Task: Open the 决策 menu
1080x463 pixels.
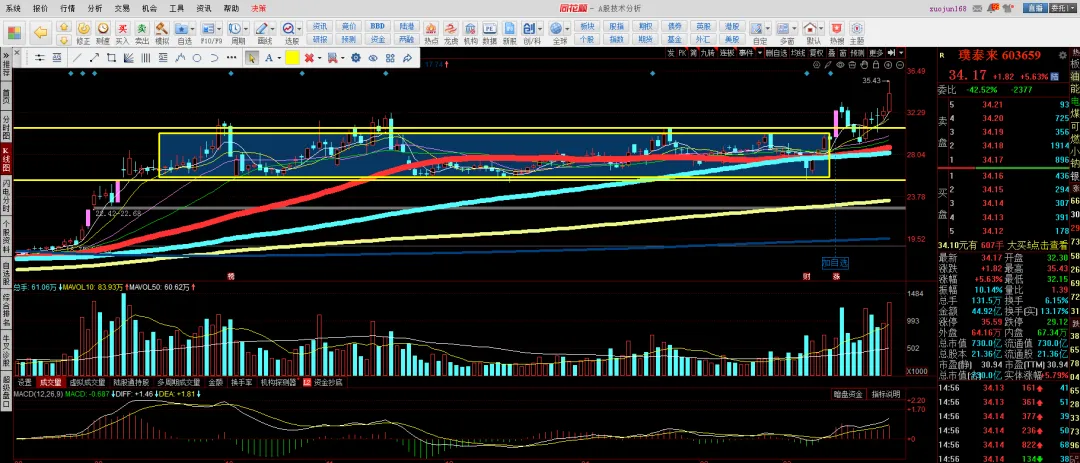Action: [x=258, y=8]
